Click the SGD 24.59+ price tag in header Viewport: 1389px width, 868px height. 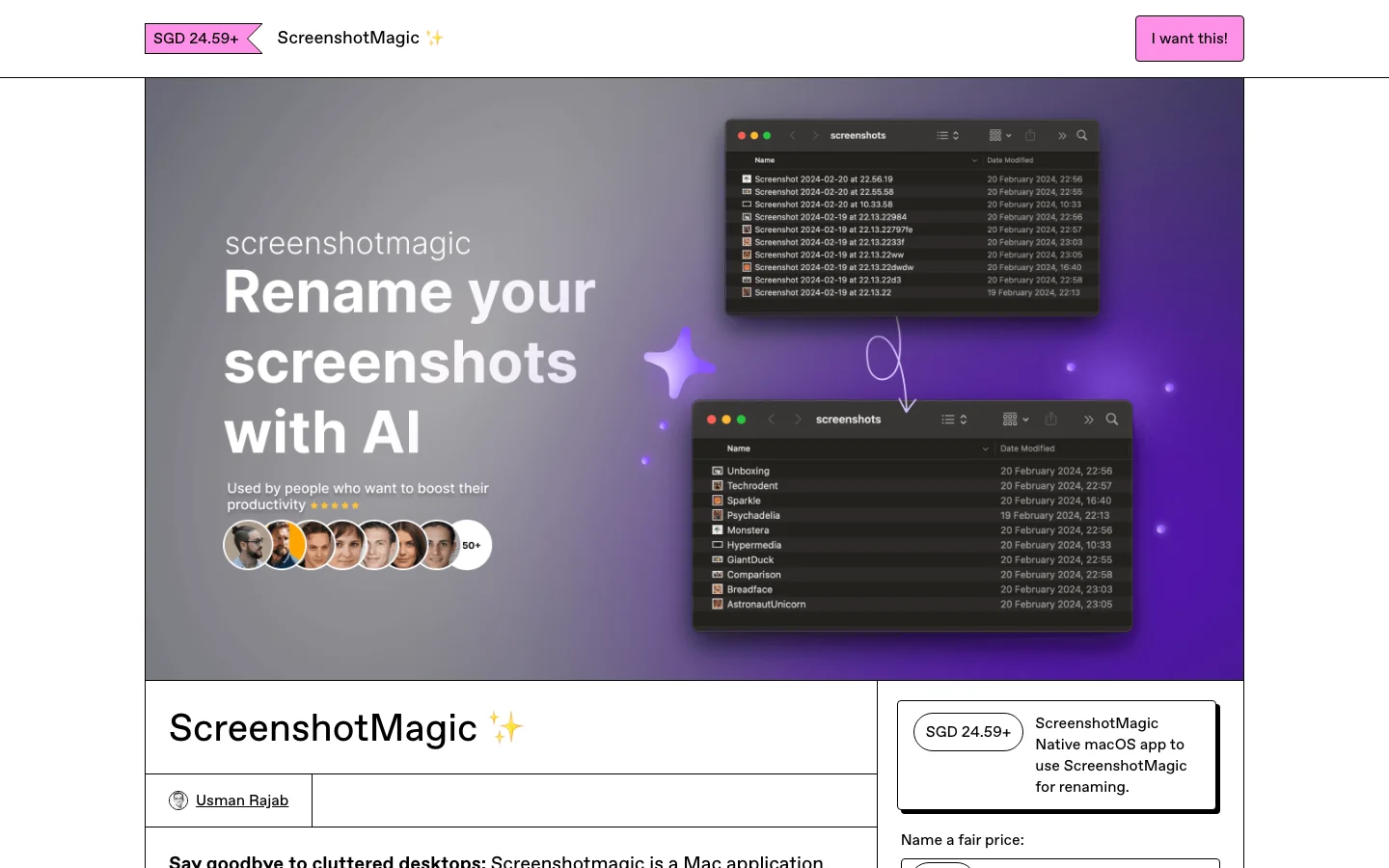click(203, 39)
